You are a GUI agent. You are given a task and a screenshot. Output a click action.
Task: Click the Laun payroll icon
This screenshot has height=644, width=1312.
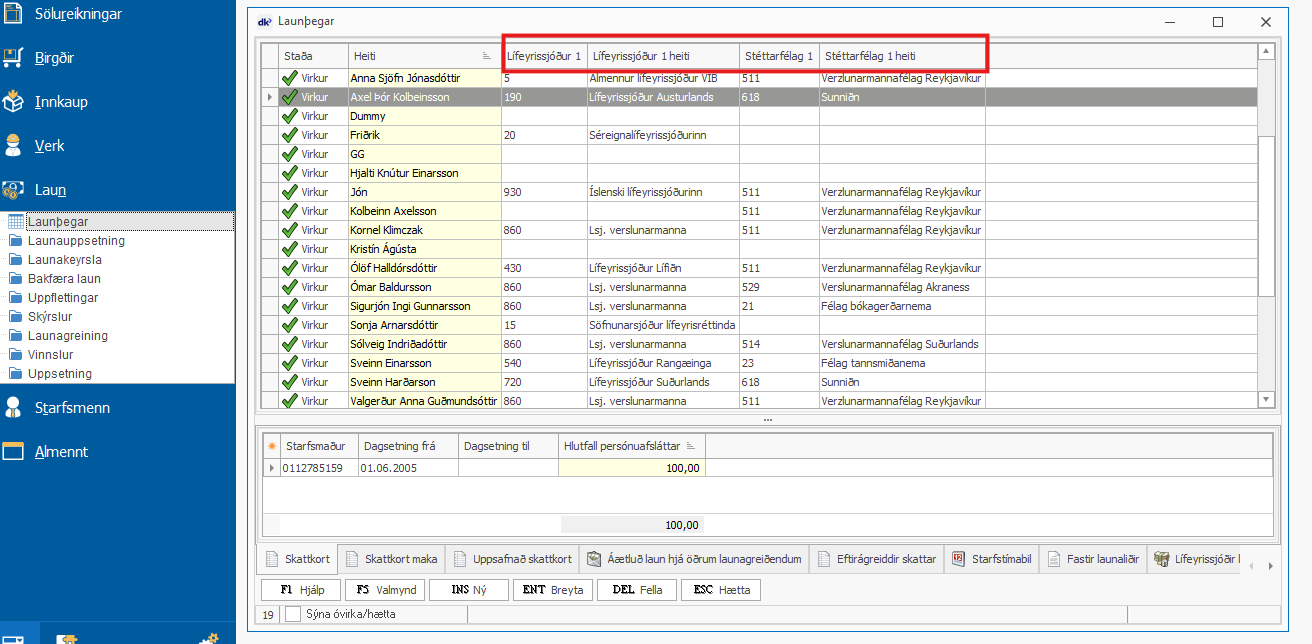13,190
